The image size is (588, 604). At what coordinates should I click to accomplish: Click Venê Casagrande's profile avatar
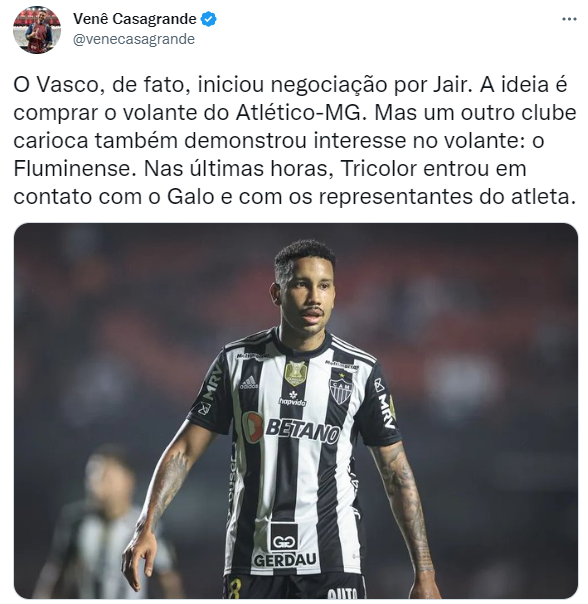point(37,30)
